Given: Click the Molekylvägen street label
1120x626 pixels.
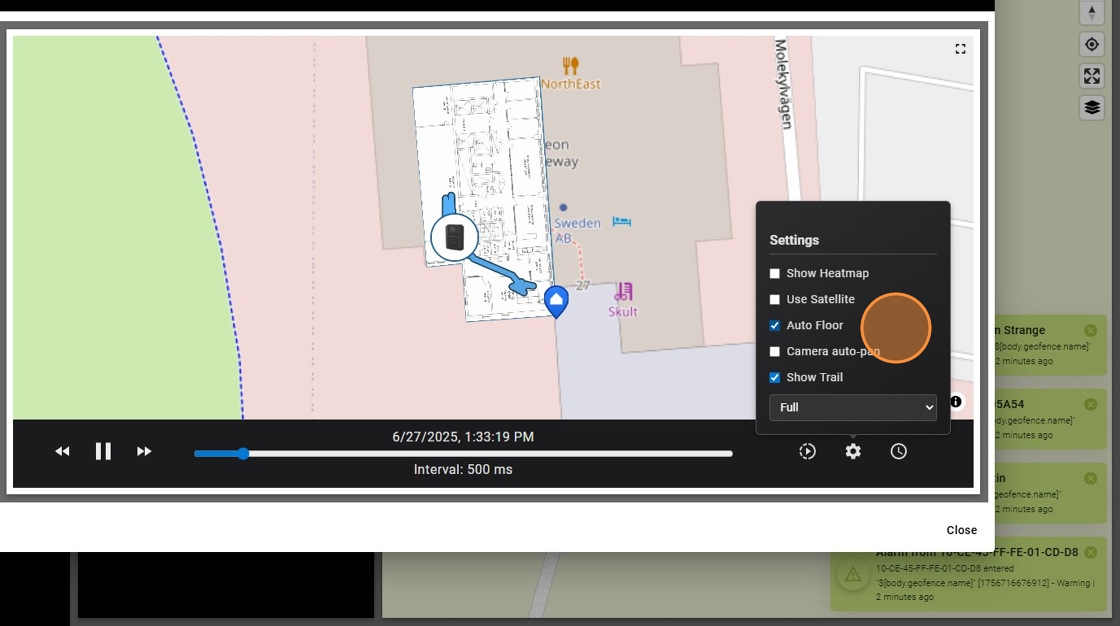Looking at the screenshot, I should (784, 84).
